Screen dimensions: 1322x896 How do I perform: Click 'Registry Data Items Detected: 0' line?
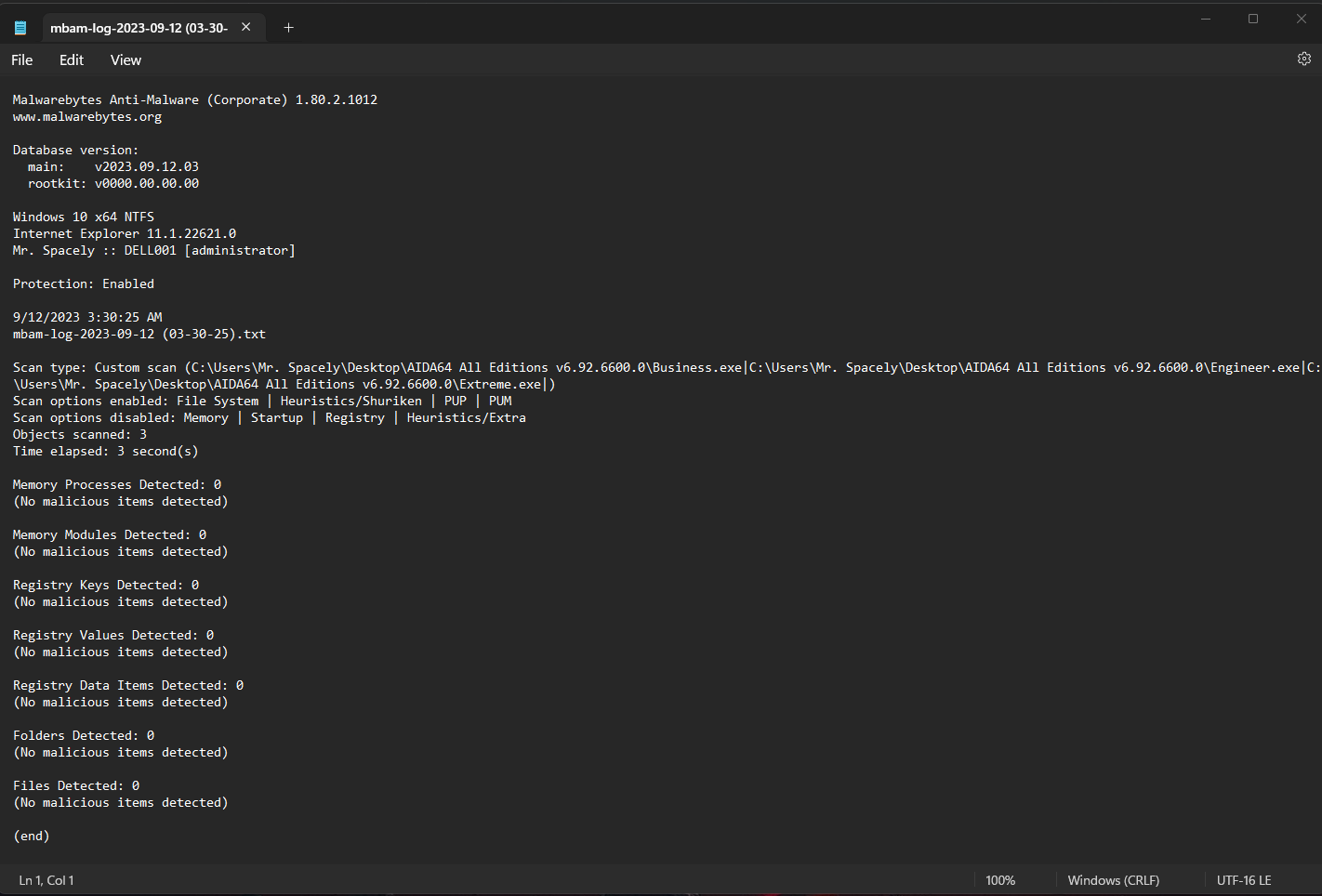(x=128, y=685)
